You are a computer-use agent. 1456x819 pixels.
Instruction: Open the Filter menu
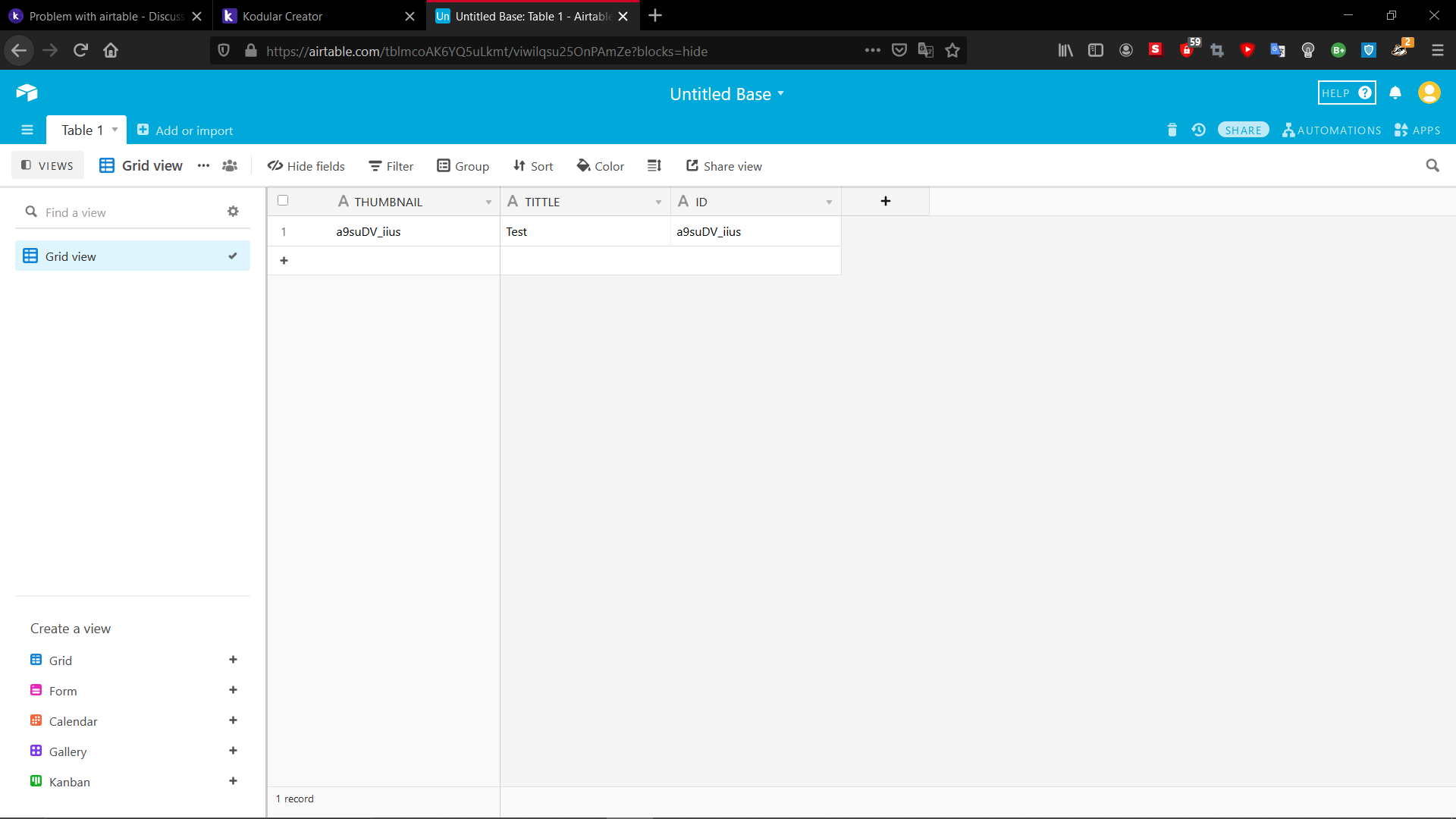click(391, 166)
